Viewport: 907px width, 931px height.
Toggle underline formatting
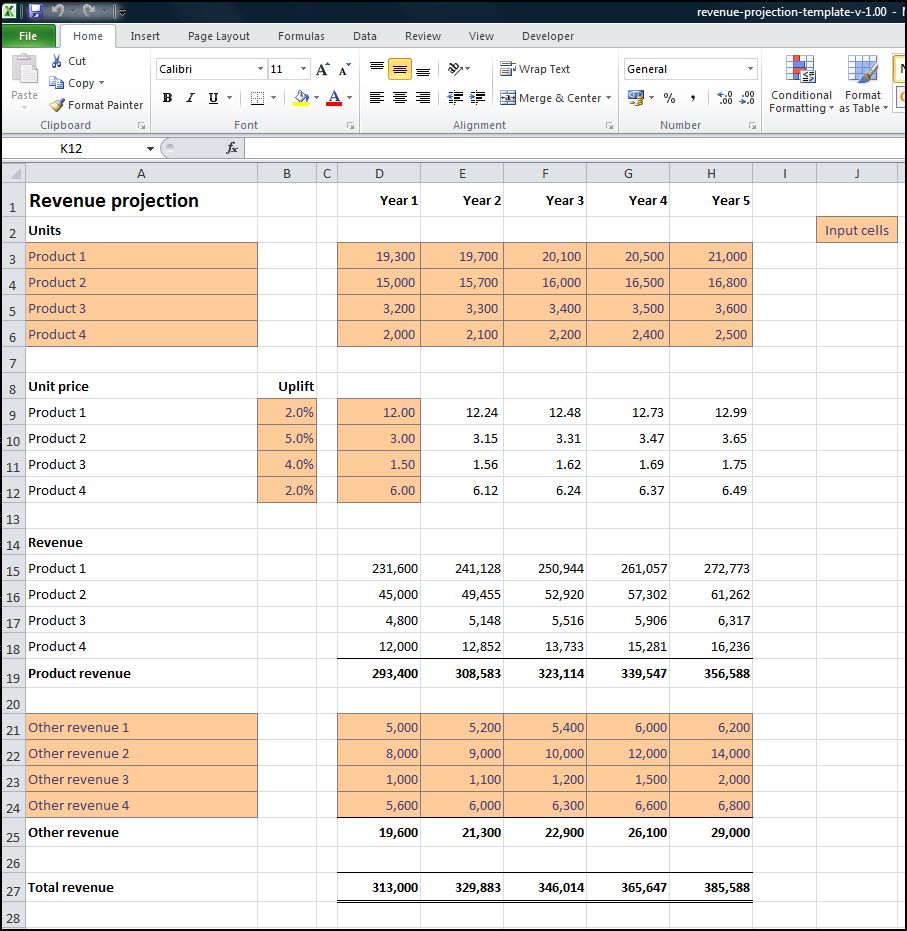[x=213, y=99]
